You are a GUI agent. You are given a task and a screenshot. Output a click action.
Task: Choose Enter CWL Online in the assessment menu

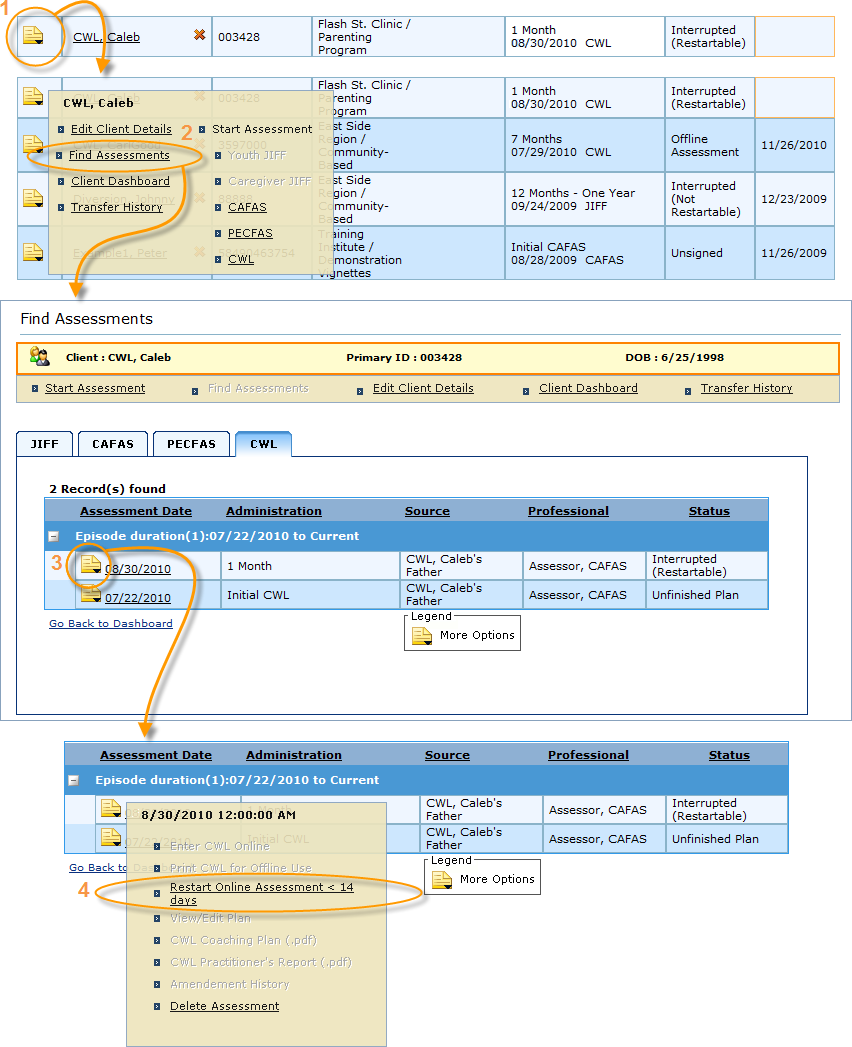click(220, 846)
